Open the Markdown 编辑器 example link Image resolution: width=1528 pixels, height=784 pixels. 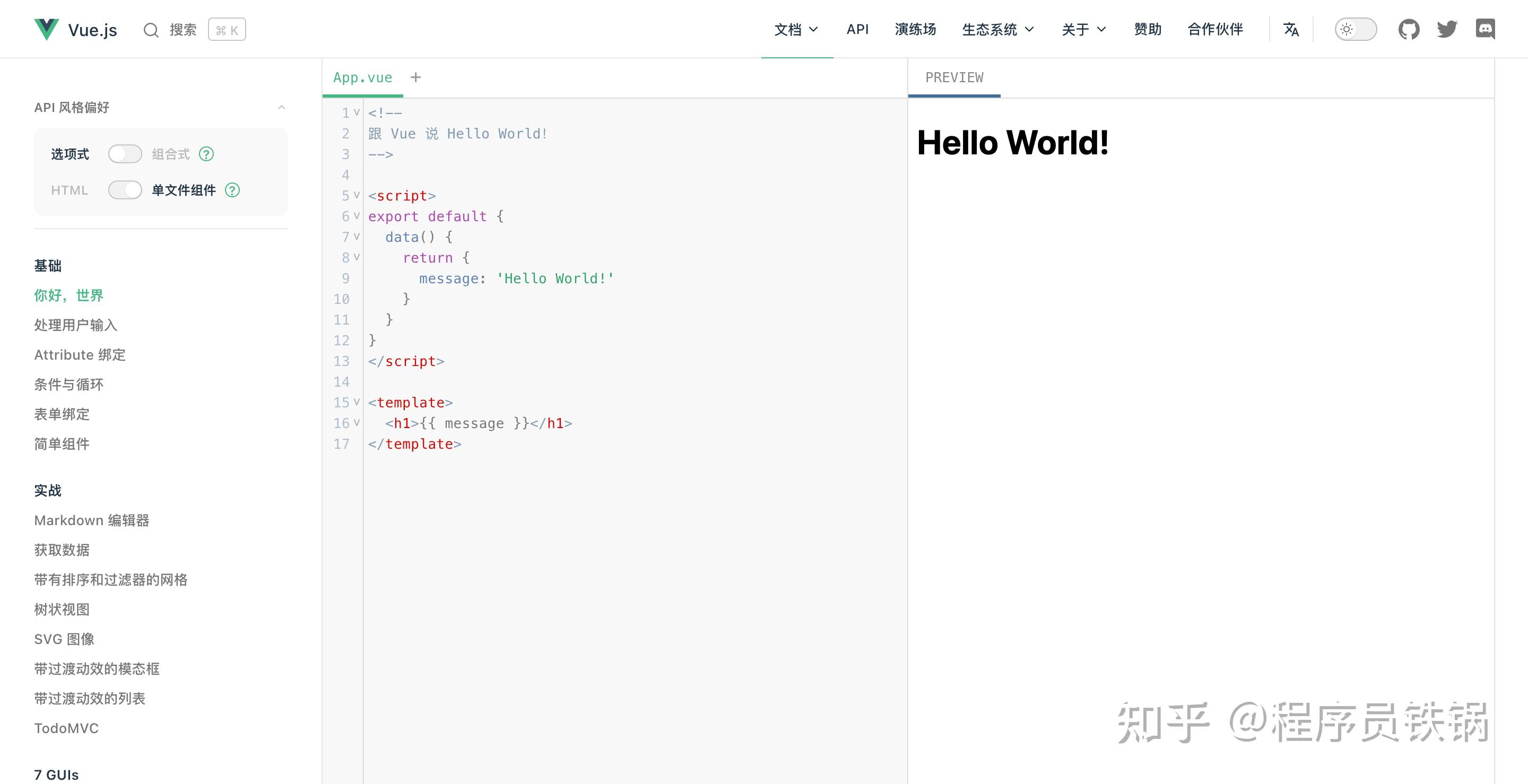(91, 520)
